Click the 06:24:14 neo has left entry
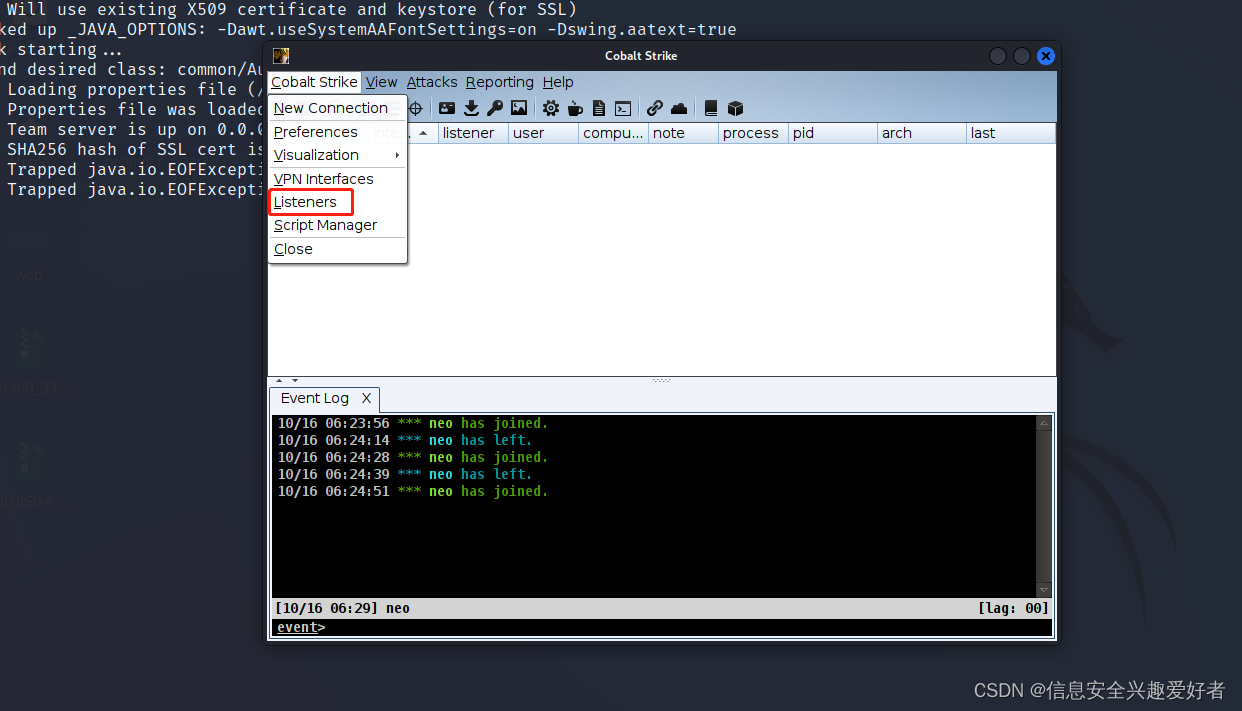The image size is (1242, 711). pos(405,440)
